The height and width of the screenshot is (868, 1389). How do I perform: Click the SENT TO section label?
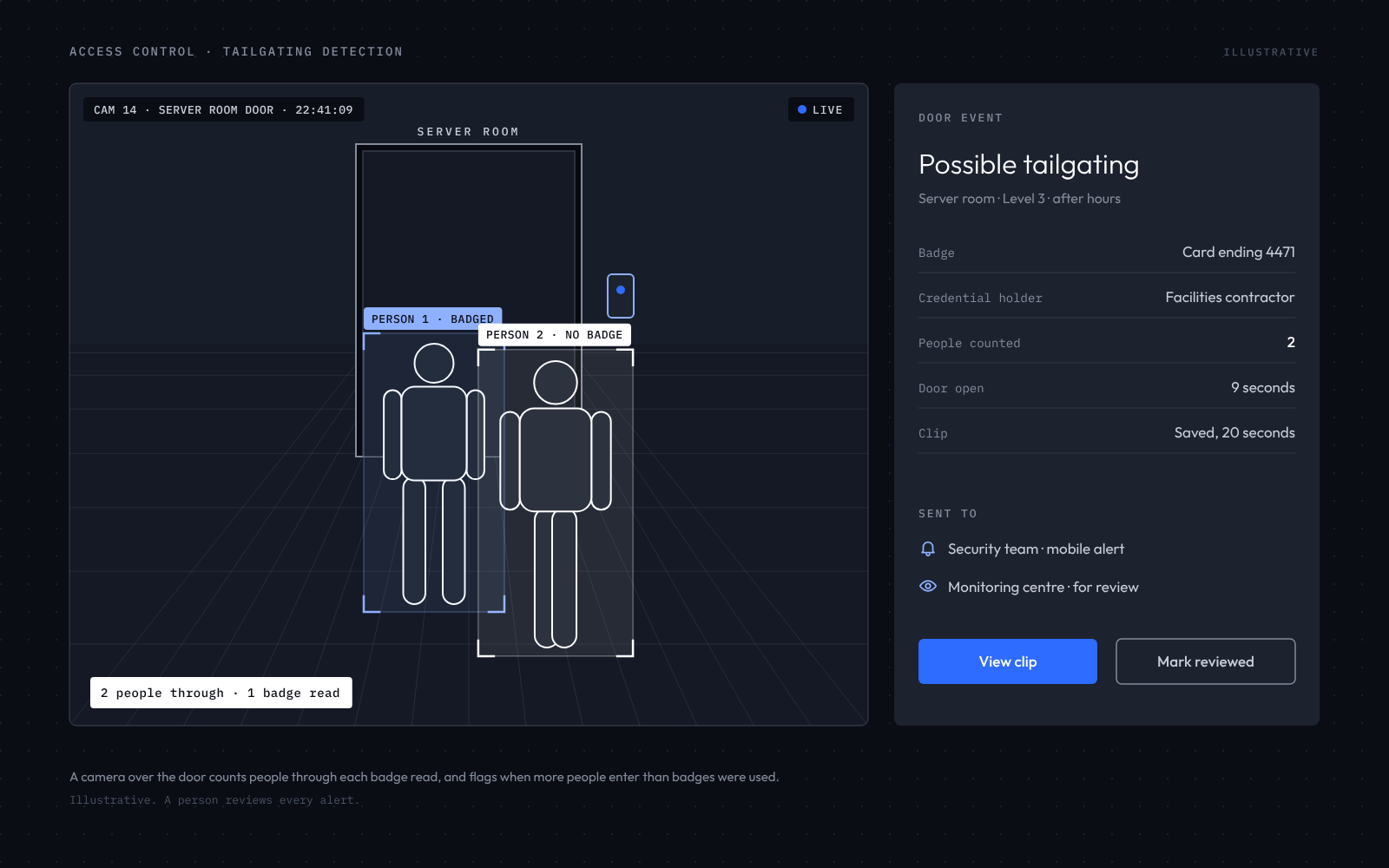click(x=948, y=514)
